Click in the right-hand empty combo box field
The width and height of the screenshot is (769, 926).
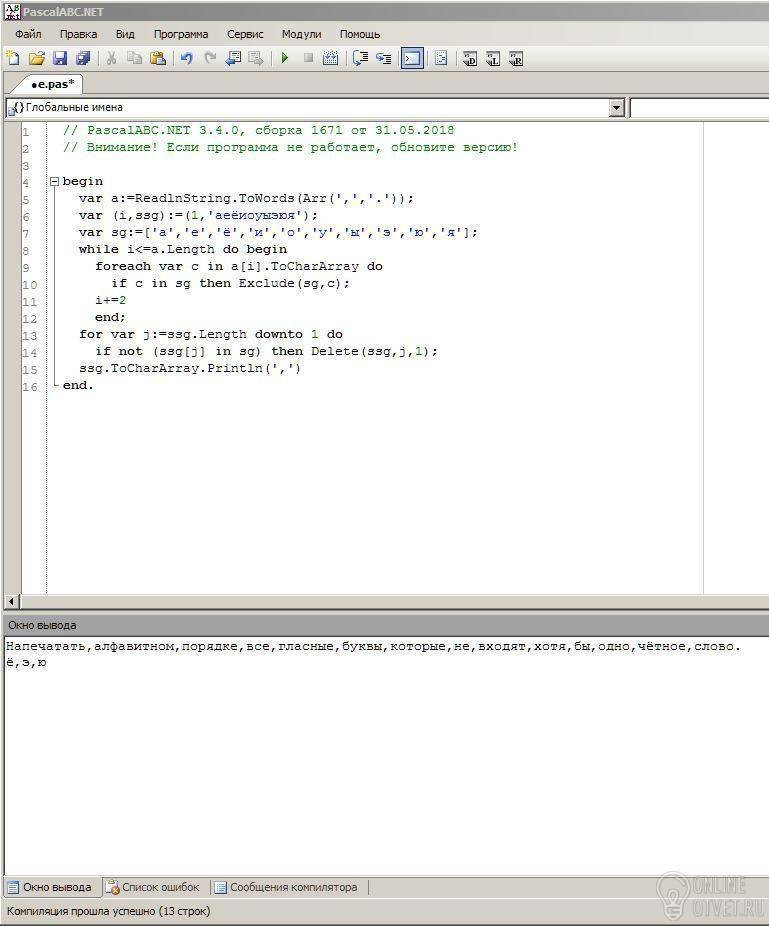pyautogui.click(x=698, y=108)
